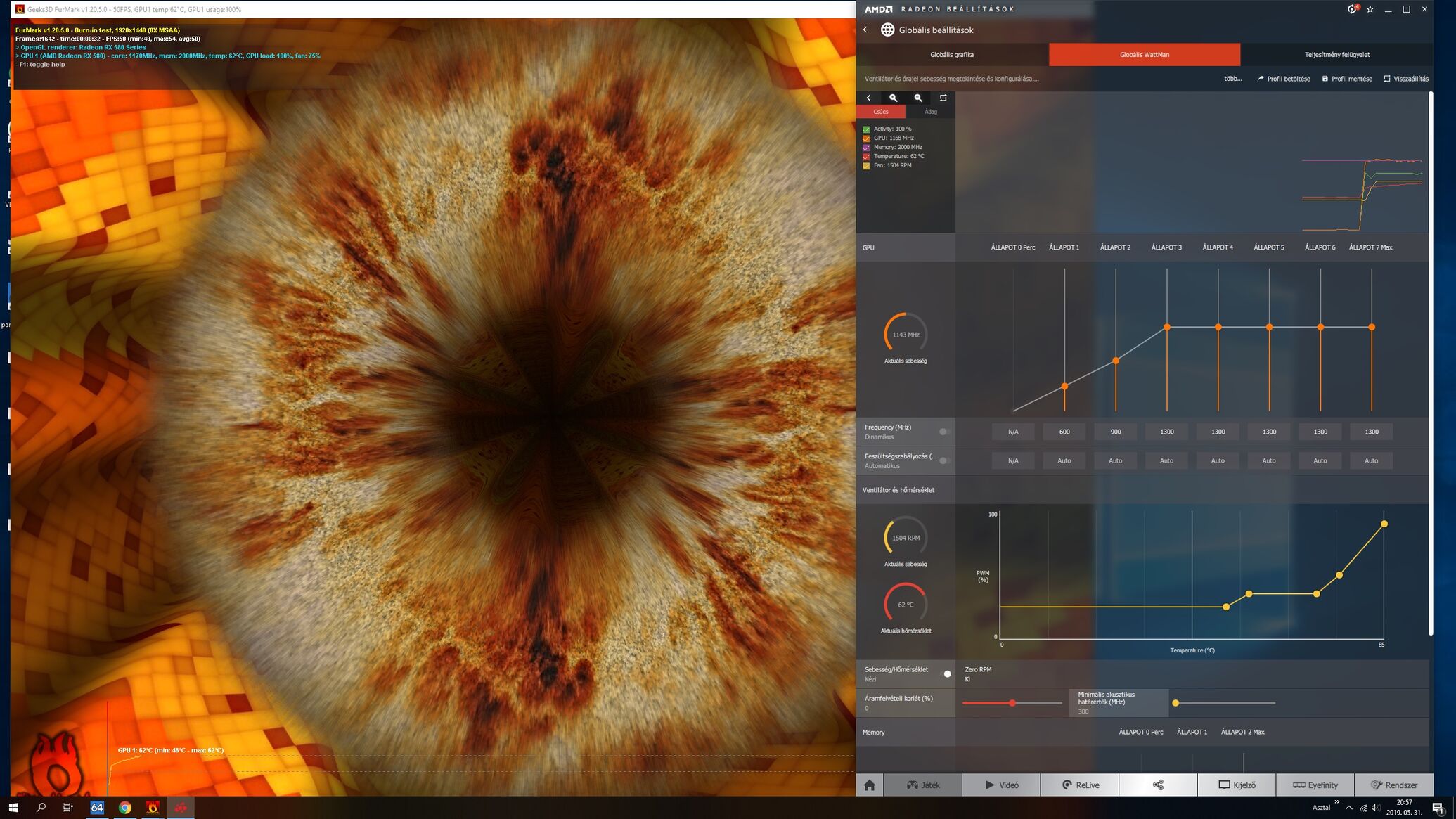Viewport: 1456px width, 819px height.
Task: Uncheck the Activity graph checkbox
Action: pyautogui.click(x=866, y=129)
